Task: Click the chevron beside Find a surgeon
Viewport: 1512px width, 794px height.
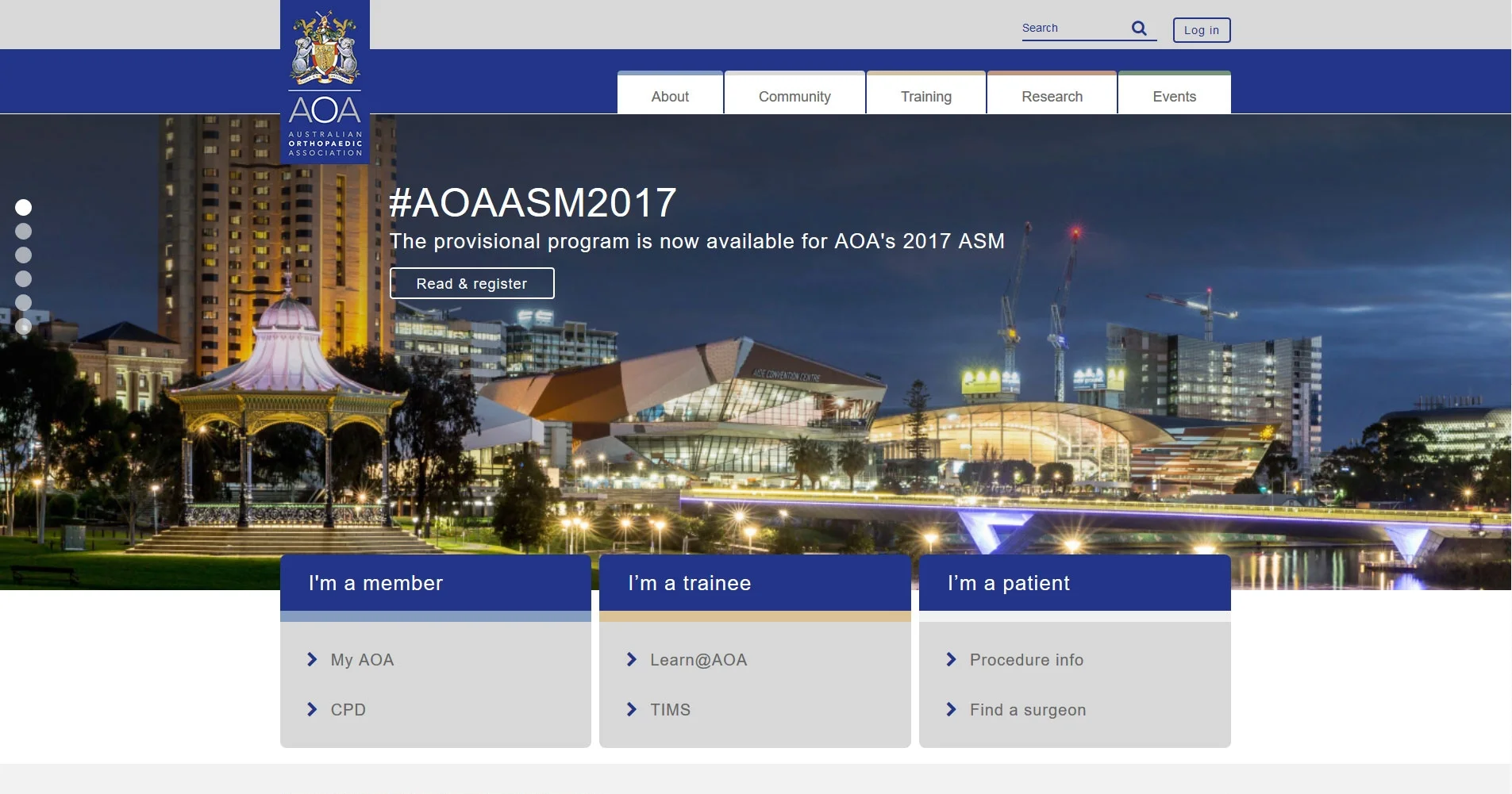Action: coord(952,709)
